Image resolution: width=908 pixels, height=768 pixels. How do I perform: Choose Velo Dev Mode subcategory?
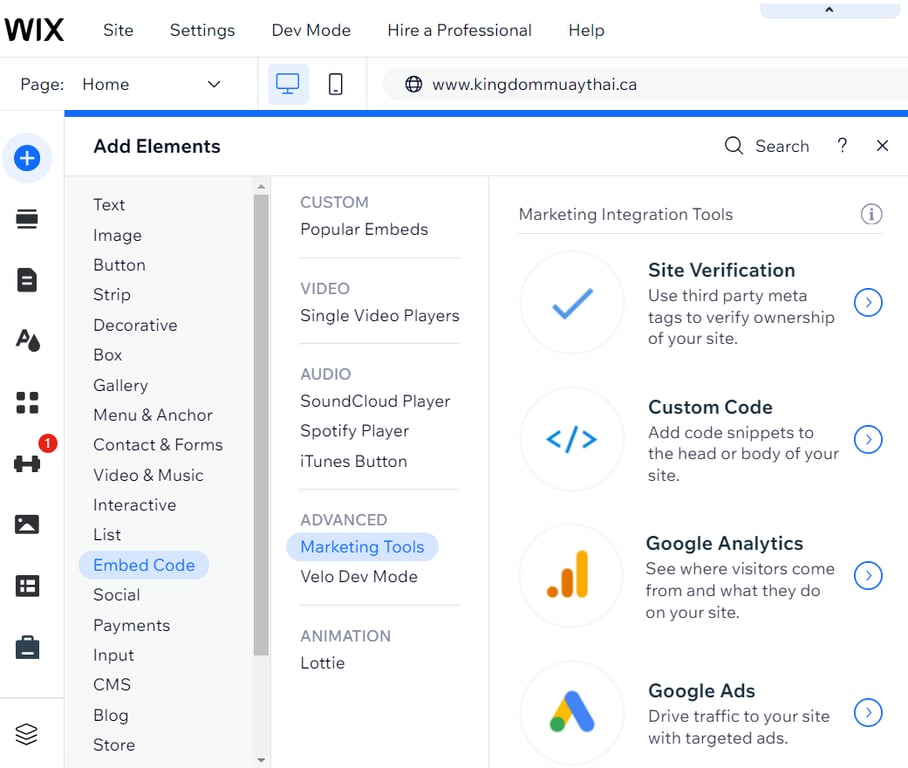(359, 577)
